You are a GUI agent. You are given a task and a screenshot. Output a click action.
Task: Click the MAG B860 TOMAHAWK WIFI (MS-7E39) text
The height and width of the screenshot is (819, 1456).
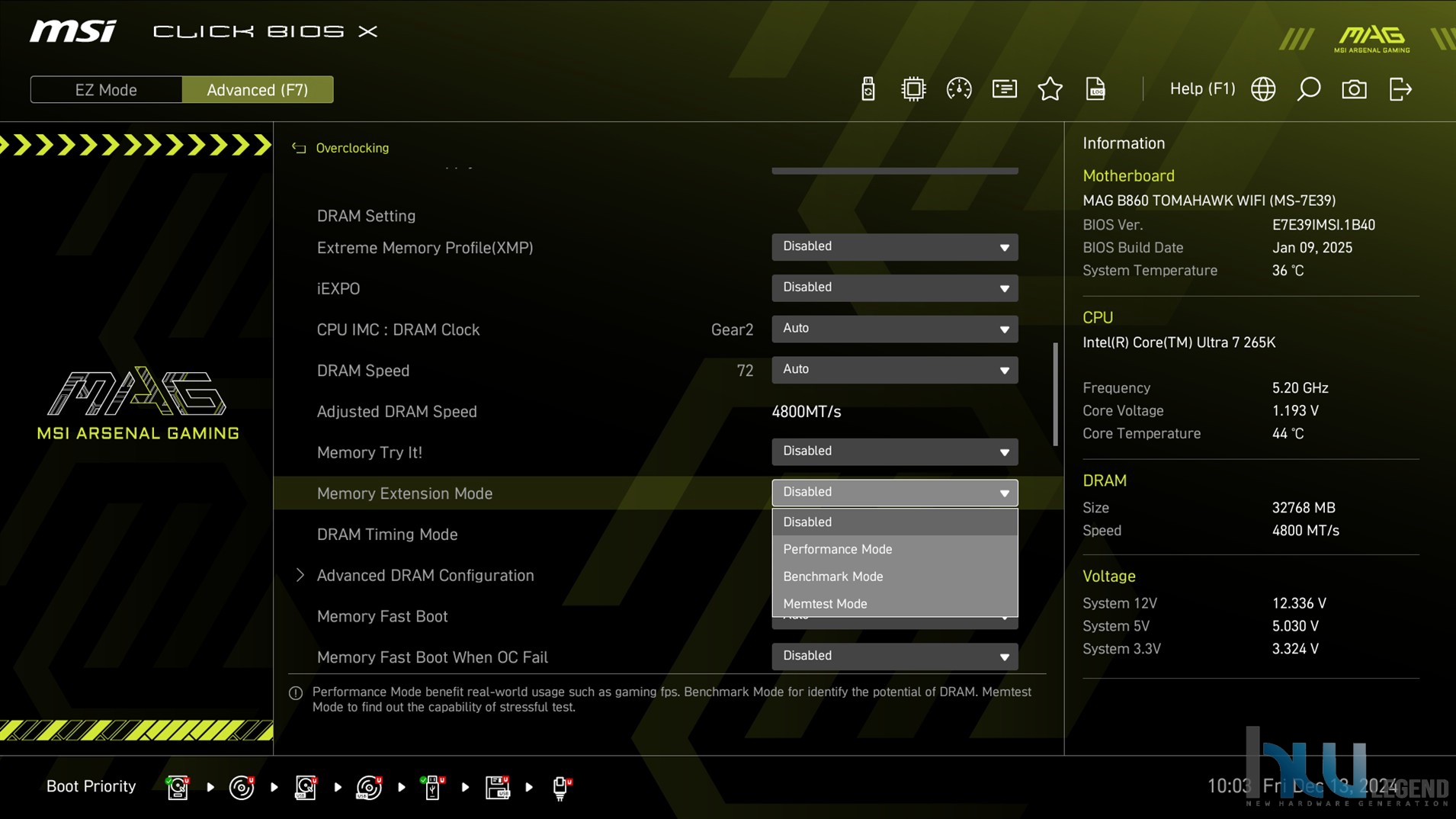click(x=1209, y=201)
